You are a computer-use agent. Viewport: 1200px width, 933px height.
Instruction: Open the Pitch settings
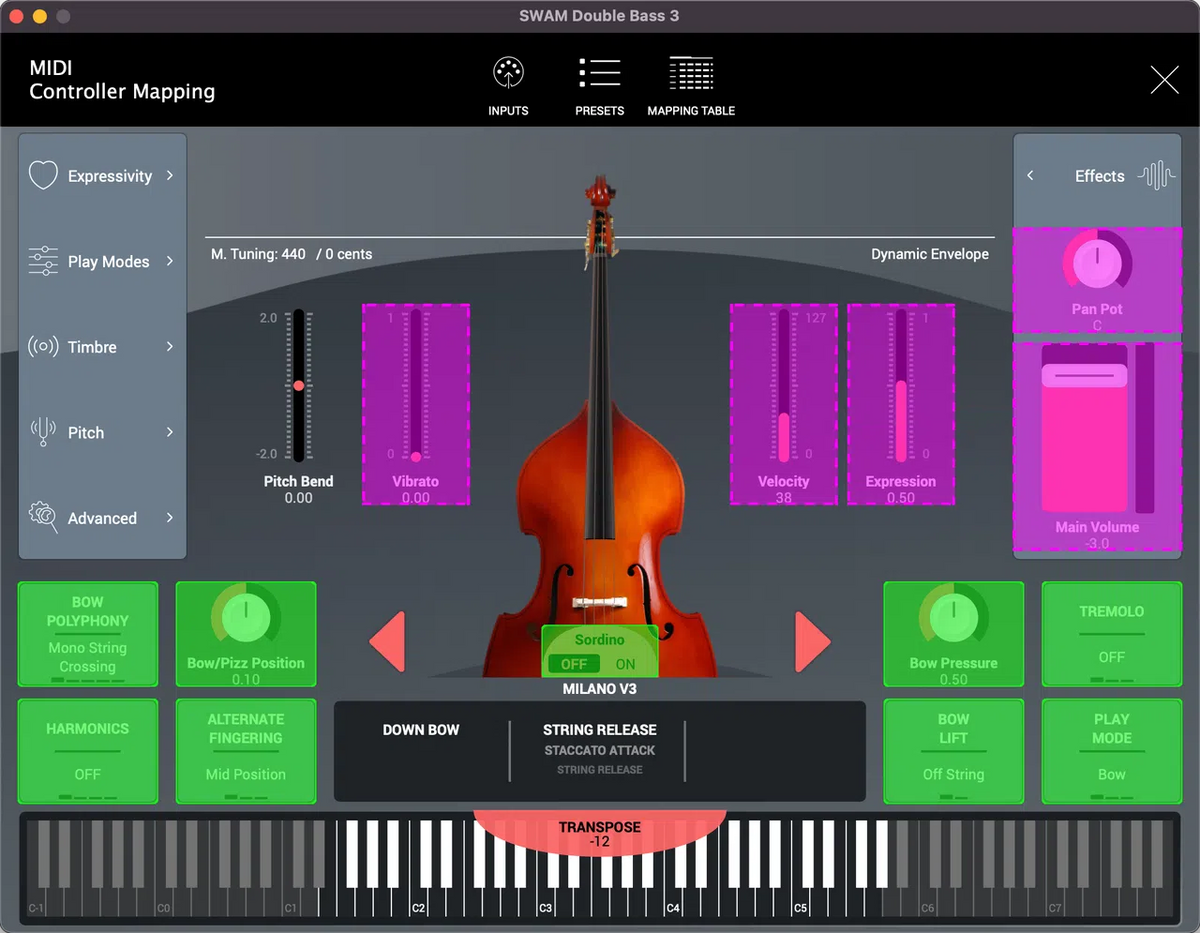pyautogui.click(x=102, y=432)
